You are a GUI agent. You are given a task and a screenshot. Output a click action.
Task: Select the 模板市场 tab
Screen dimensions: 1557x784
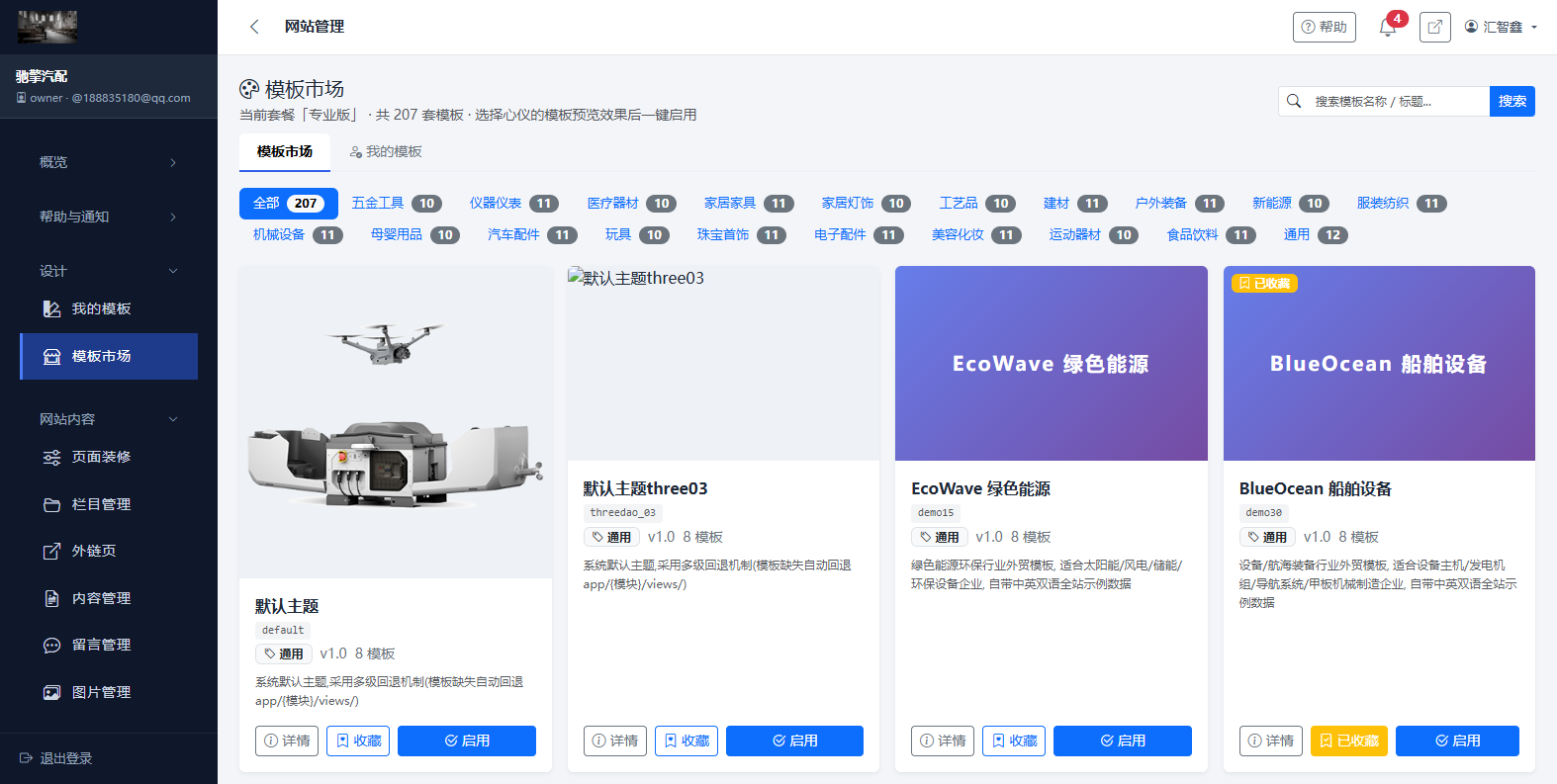pyautogui.click(x=285, y=151)
